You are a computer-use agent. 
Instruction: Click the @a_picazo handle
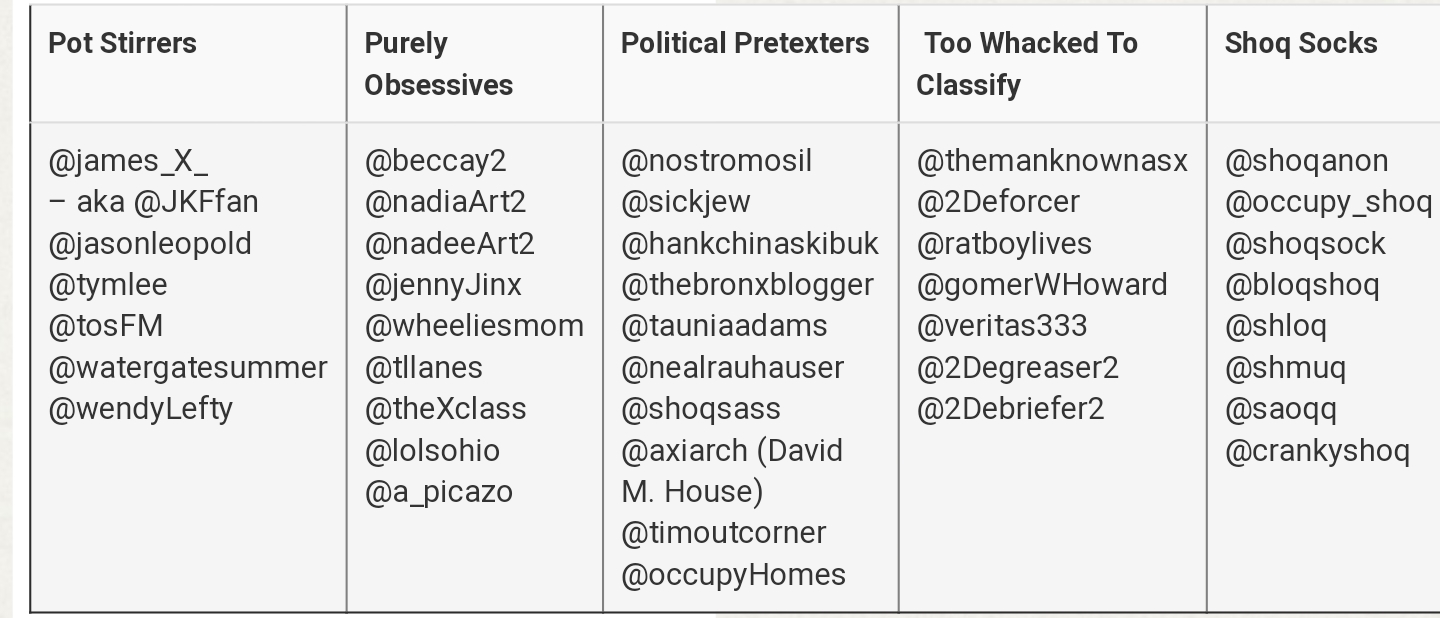[x=439, y=492]
